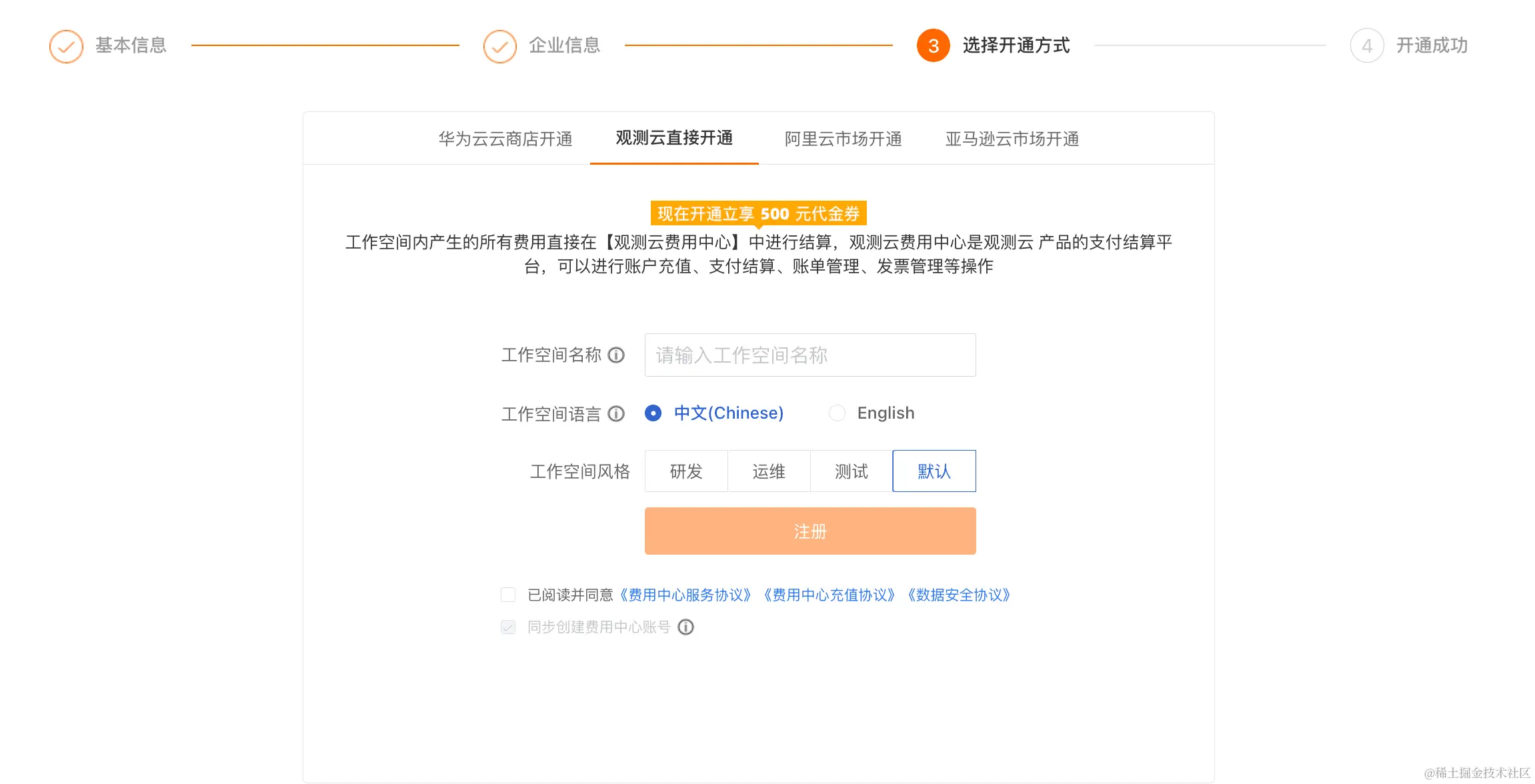The height and width of the screenshot is (784, 1535).
Task: Switch to 阿里云市场开通 tab
Action: click(843, 139)
